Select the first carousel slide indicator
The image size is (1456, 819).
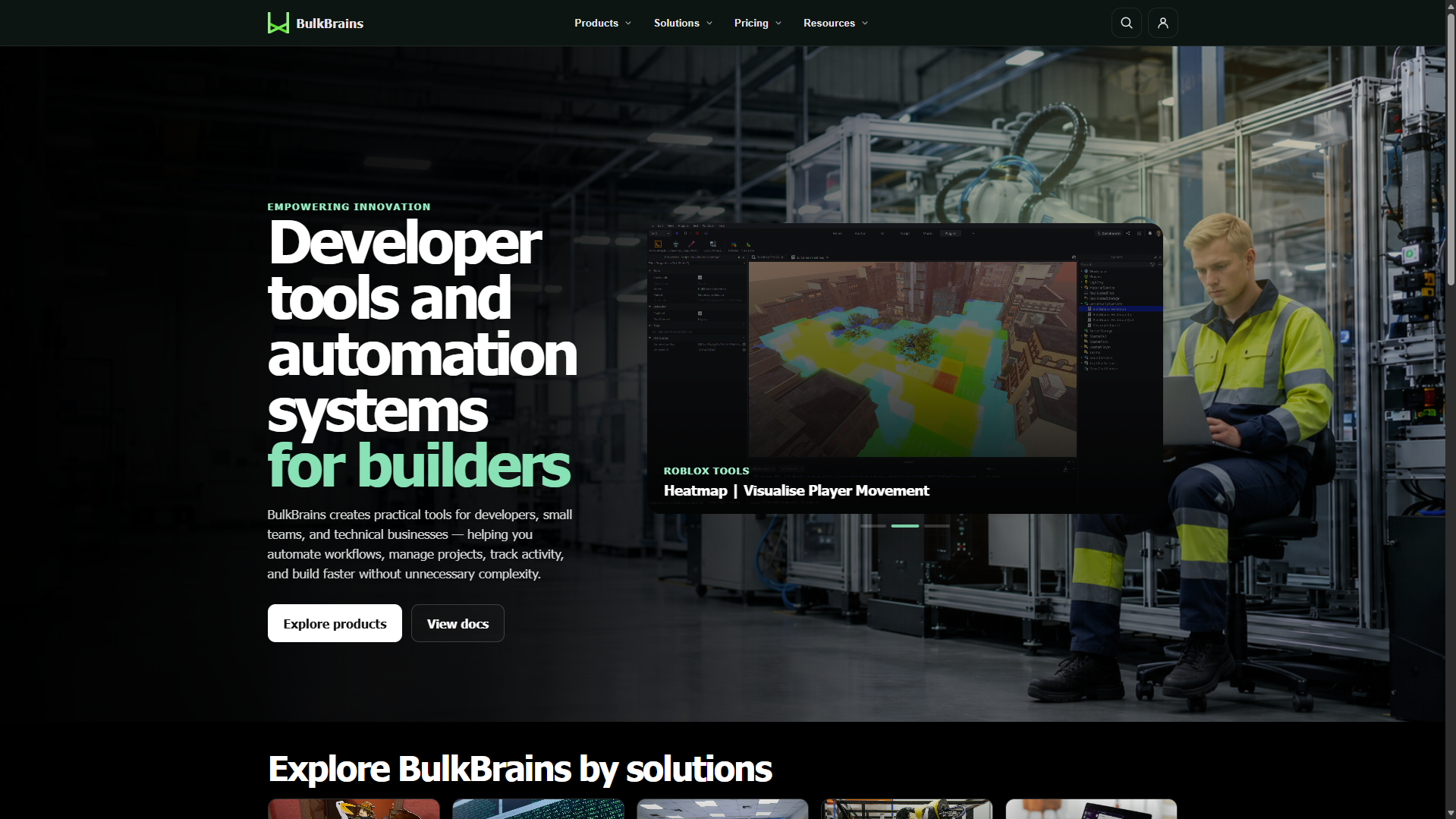click(873, 526)
